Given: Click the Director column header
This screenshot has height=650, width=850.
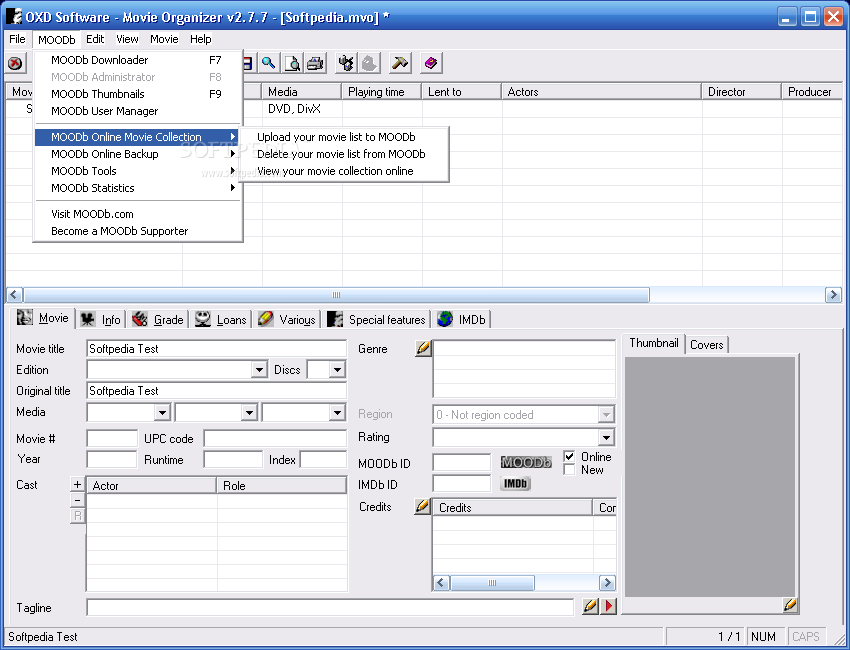Looking at the screenshot, I should point(742,92).
